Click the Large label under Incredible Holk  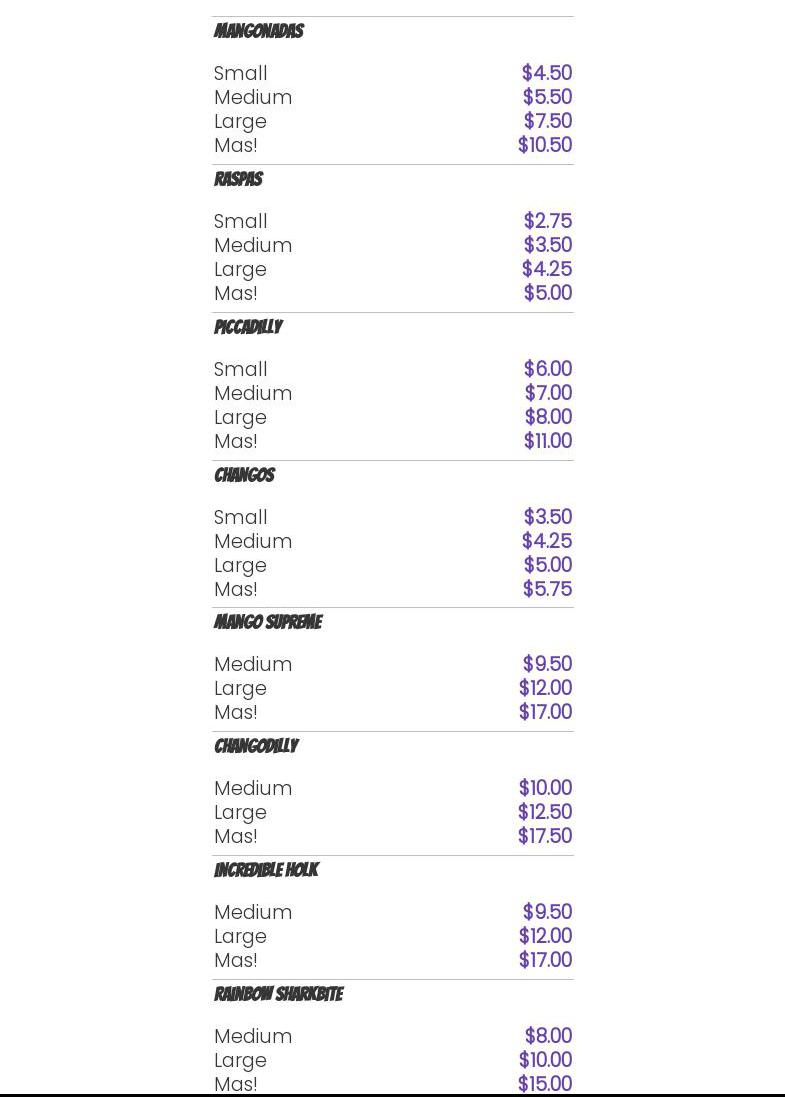[240, 936]
